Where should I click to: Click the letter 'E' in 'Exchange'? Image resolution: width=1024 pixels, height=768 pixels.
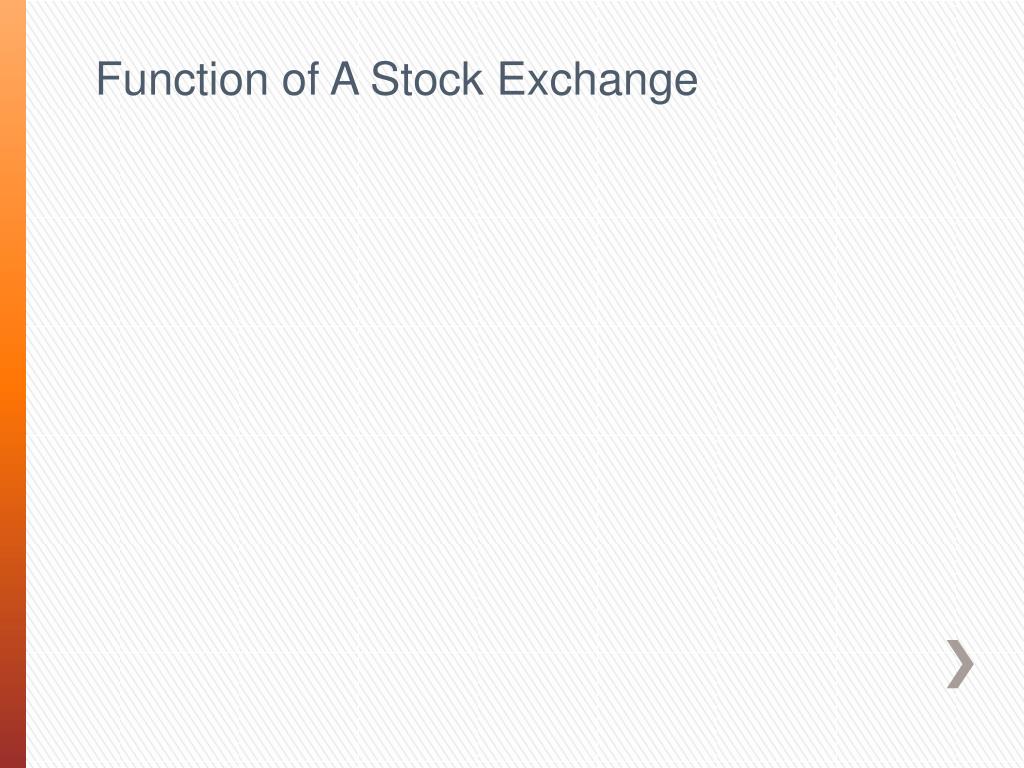511,79
